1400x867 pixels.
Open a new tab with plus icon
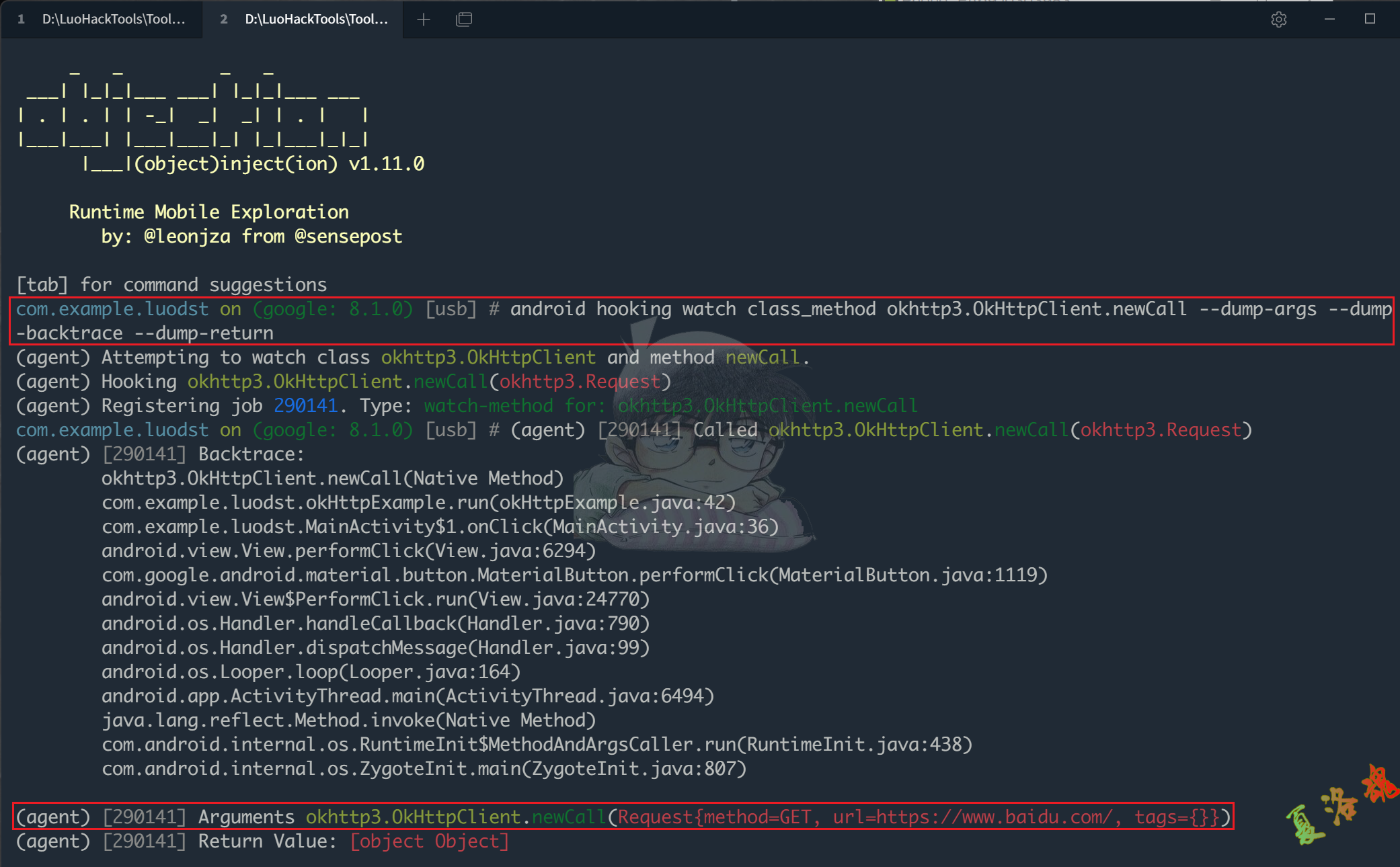[424, 19]
